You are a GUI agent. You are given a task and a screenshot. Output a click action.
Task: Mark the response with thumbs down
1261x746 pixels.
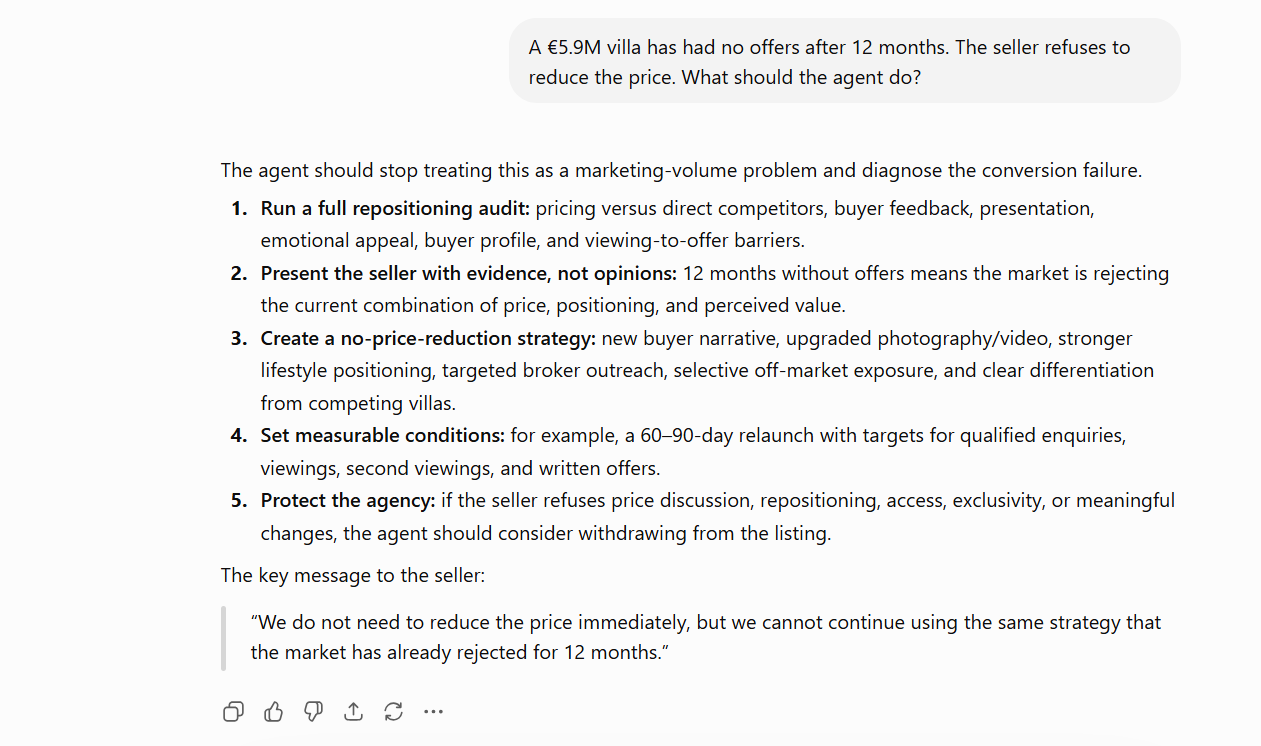point(313,712)
